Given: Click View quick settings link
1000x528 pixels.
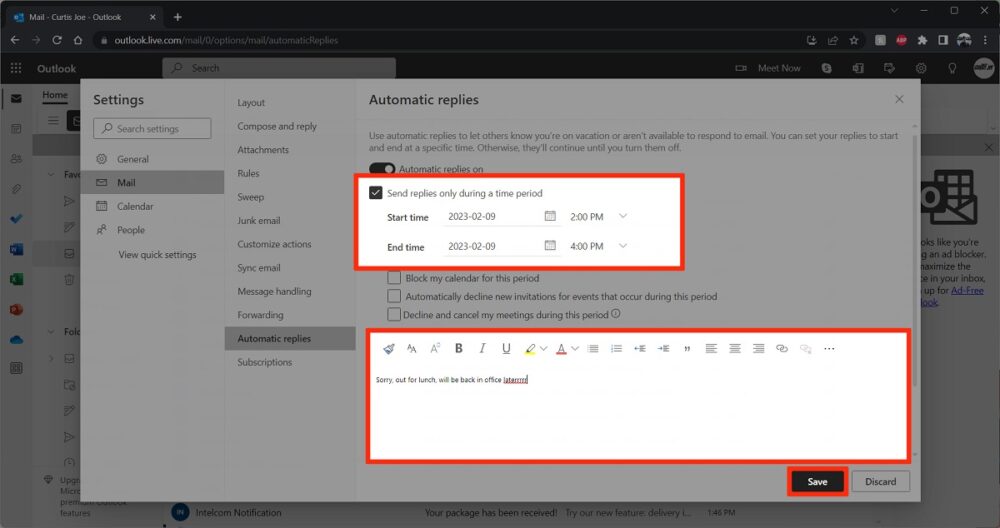Looking at the screenshot, I should (x=157, y=254).
